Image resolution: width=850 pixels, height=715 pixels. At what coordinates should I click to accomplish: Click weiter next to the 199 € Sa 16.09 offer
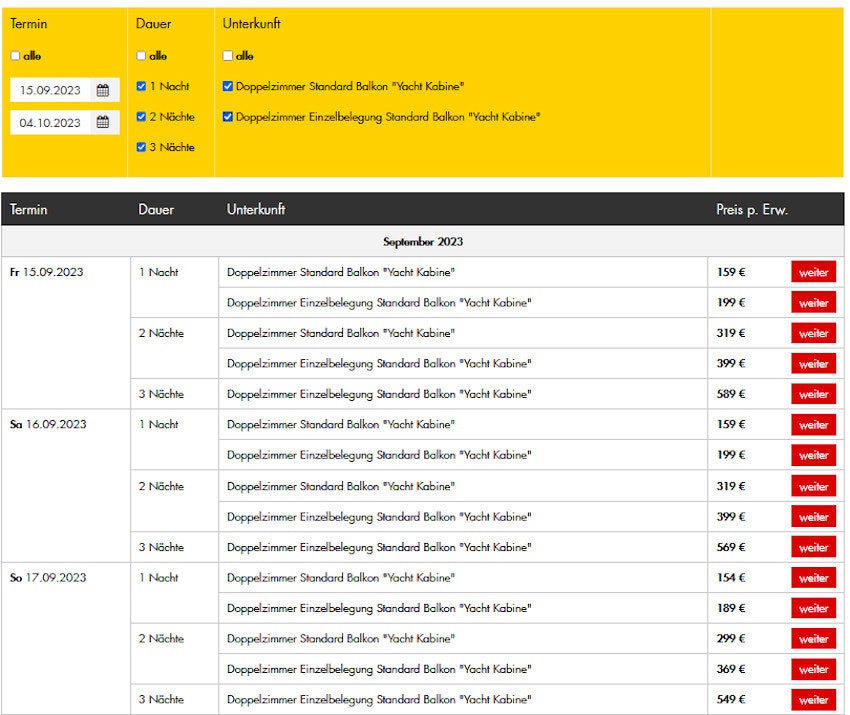[813, 455]
